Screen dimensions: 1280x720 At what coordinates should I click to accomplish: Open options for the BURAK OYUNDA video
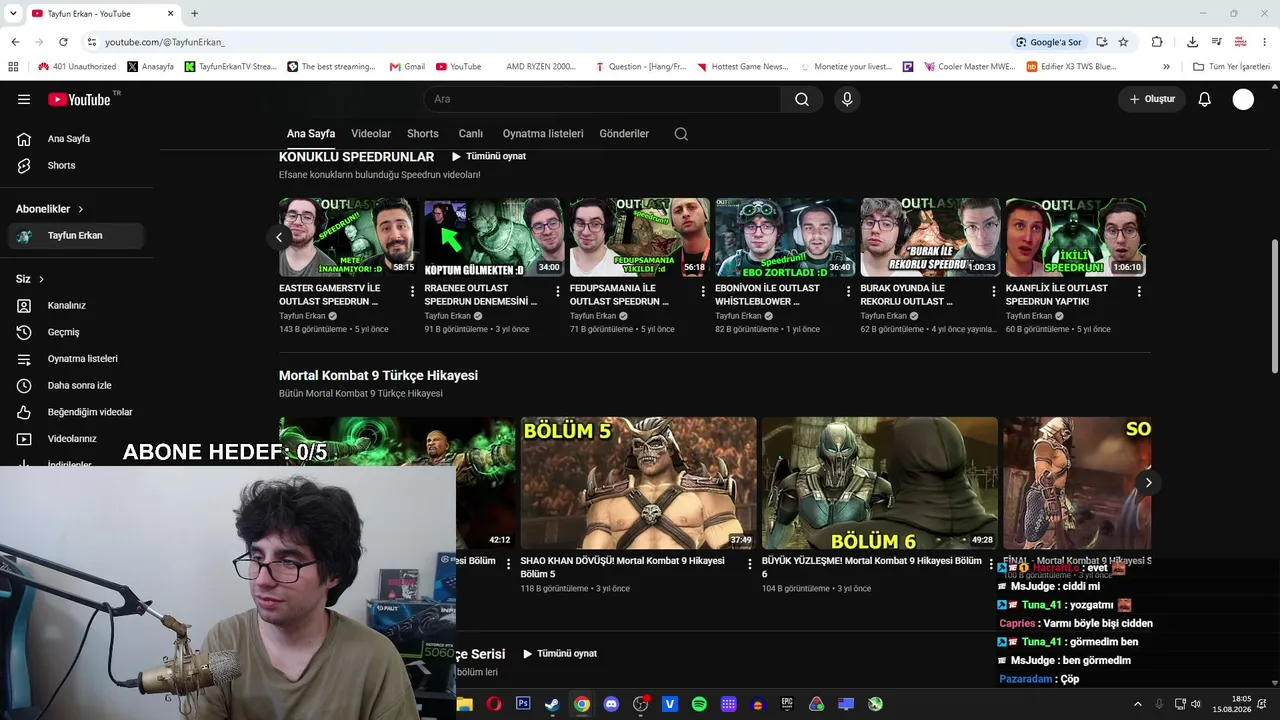pos(993,292)
